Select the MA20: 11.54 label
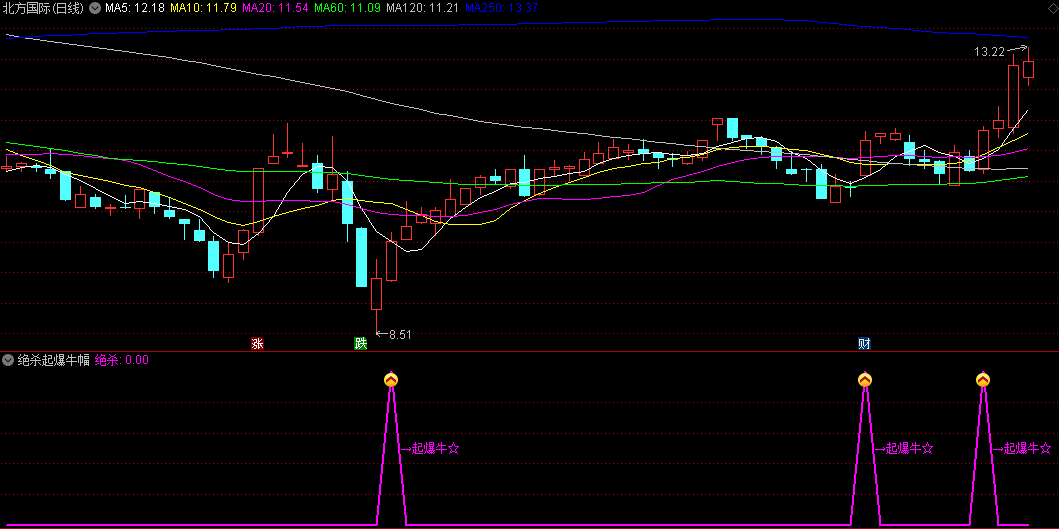Image resolution: width=1059 pixels, height=529 pixels. [276, 8]
